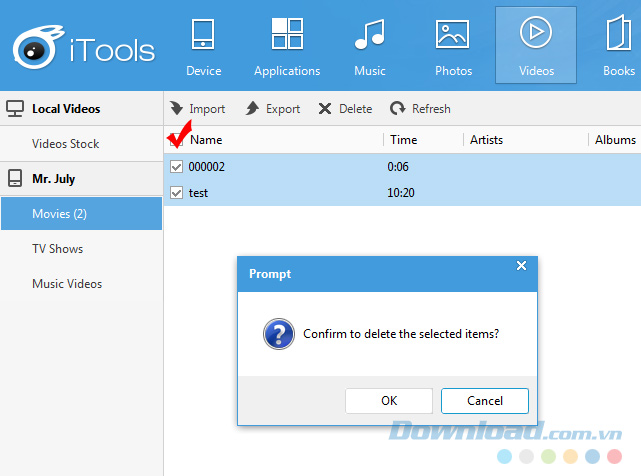Confirm deletion with the OK button
The height and width of the screenshot is (476, 641).
[389, 400]
